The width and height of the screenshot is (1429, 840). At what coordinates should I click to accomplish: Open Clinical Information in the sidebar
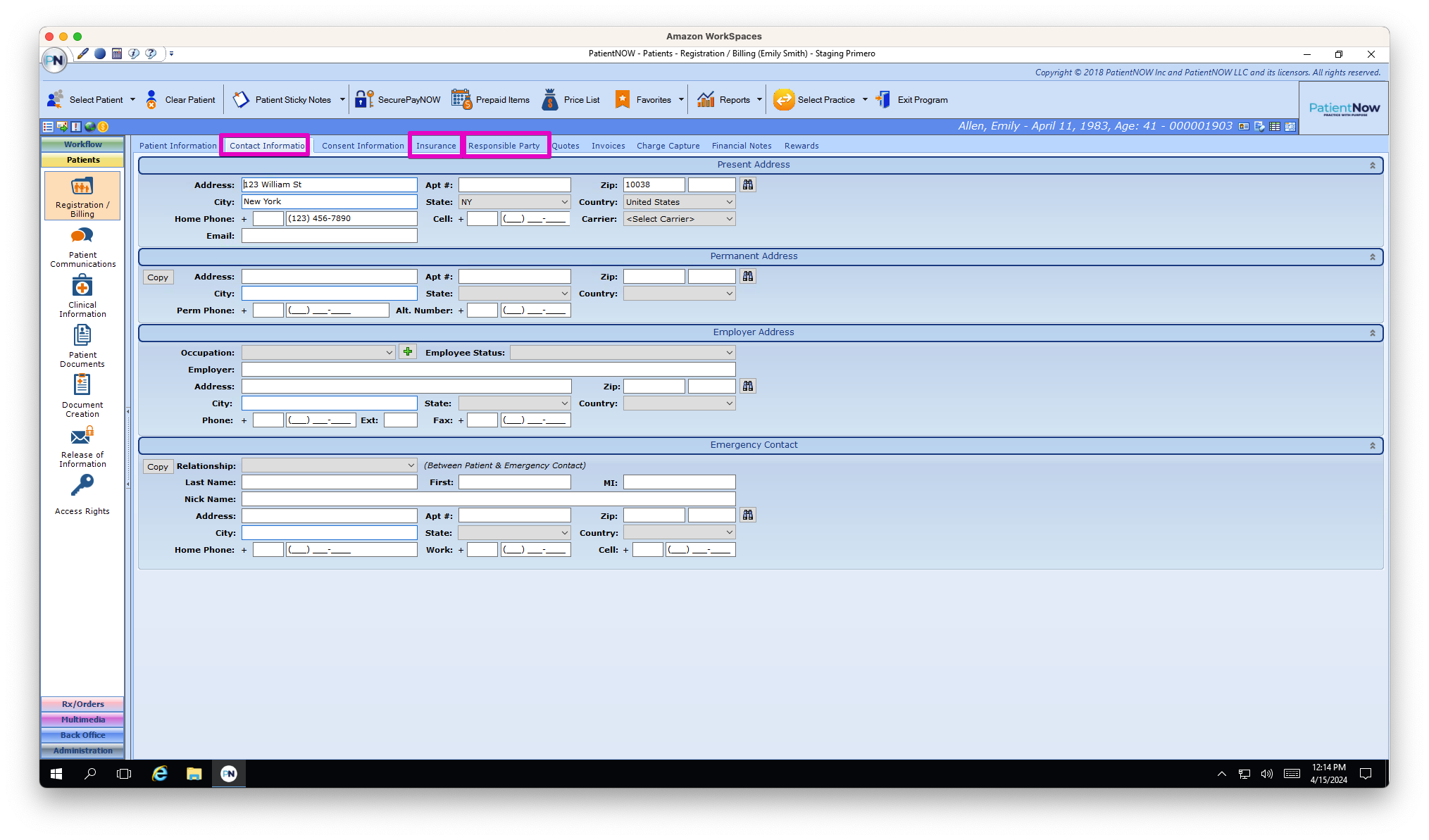point(82,294)
